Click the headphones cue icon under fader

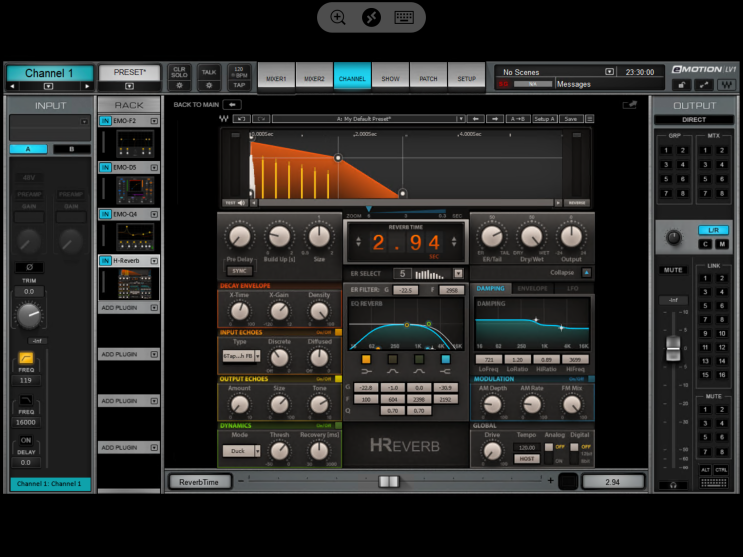[x=673, y=485]
